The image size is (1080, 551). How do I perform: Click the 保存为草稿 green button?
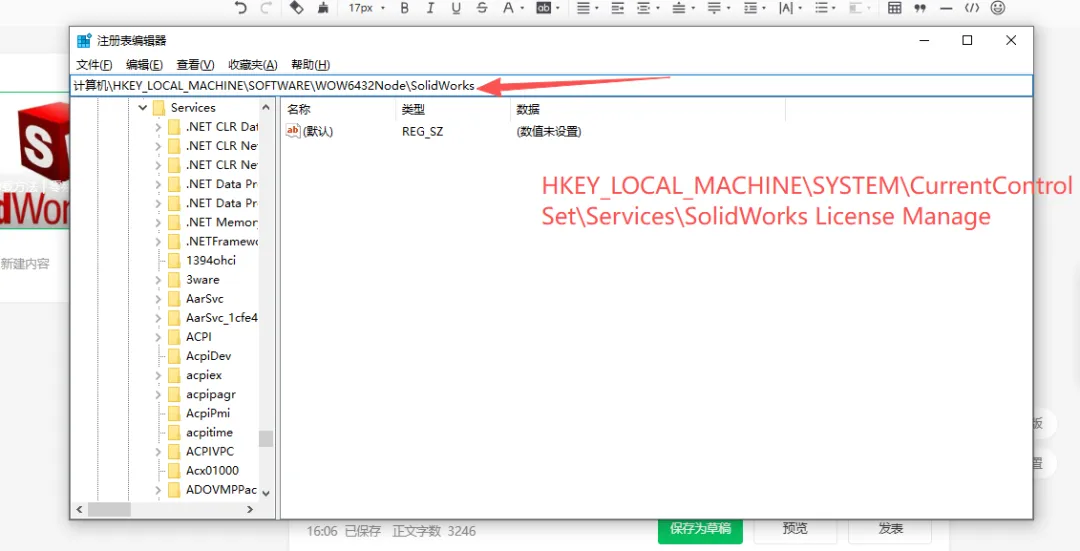click(700, 529)
